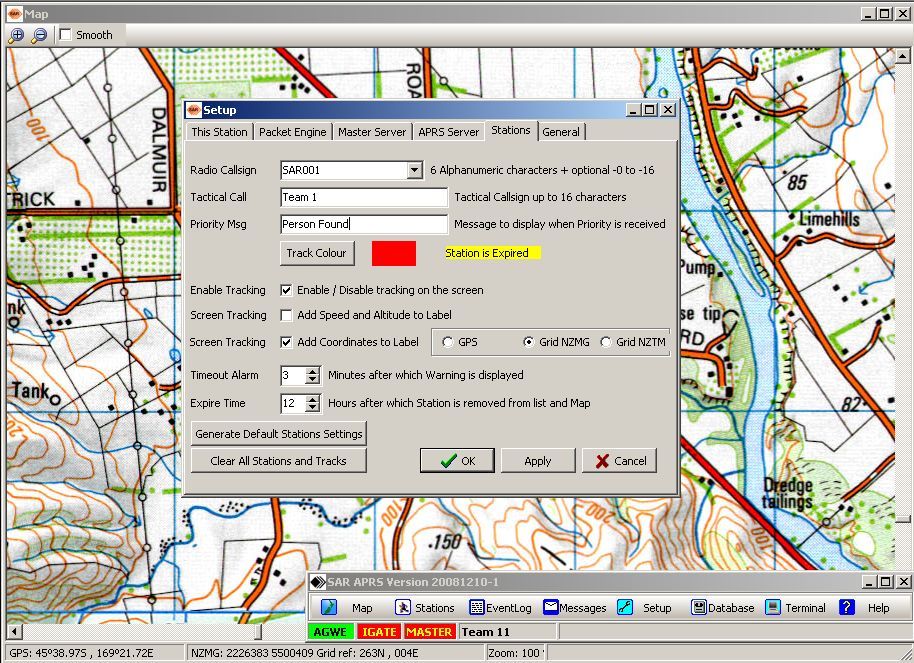Uncheck Add Coordinates to Label

pyautogui.click(x=286, y=342)
